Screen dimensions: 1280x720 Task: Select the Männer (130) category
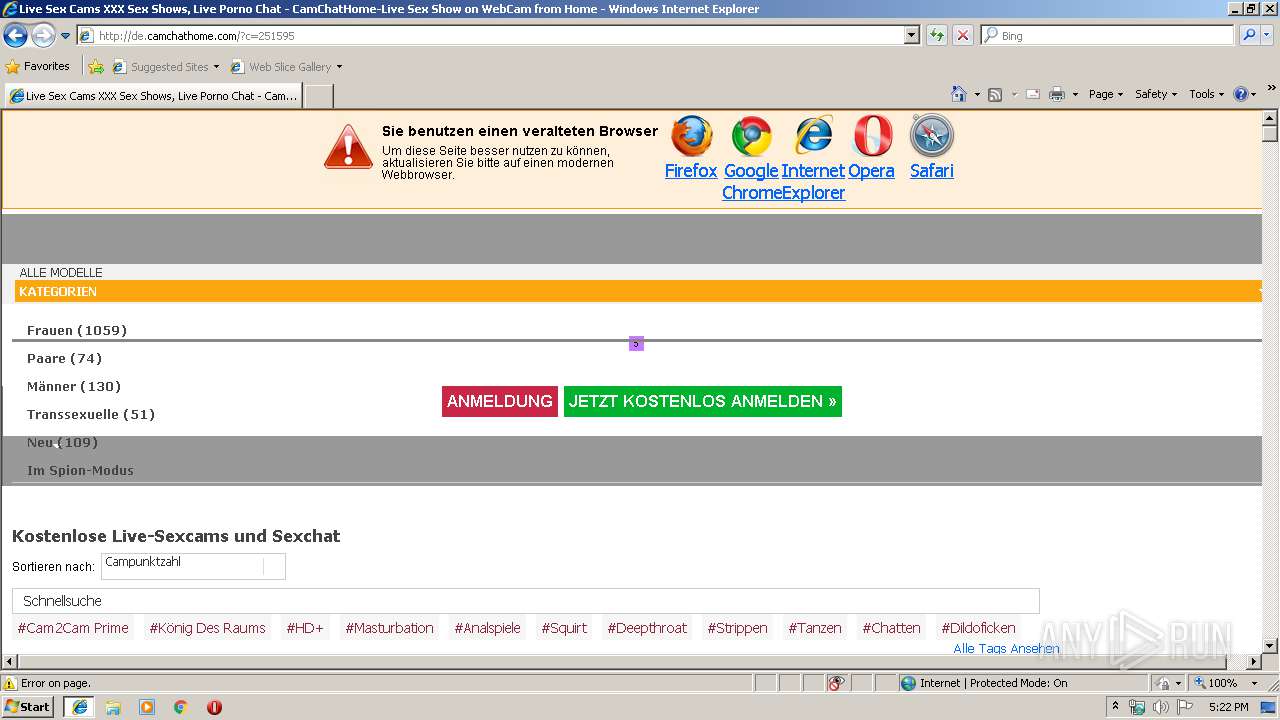point(74,386)
